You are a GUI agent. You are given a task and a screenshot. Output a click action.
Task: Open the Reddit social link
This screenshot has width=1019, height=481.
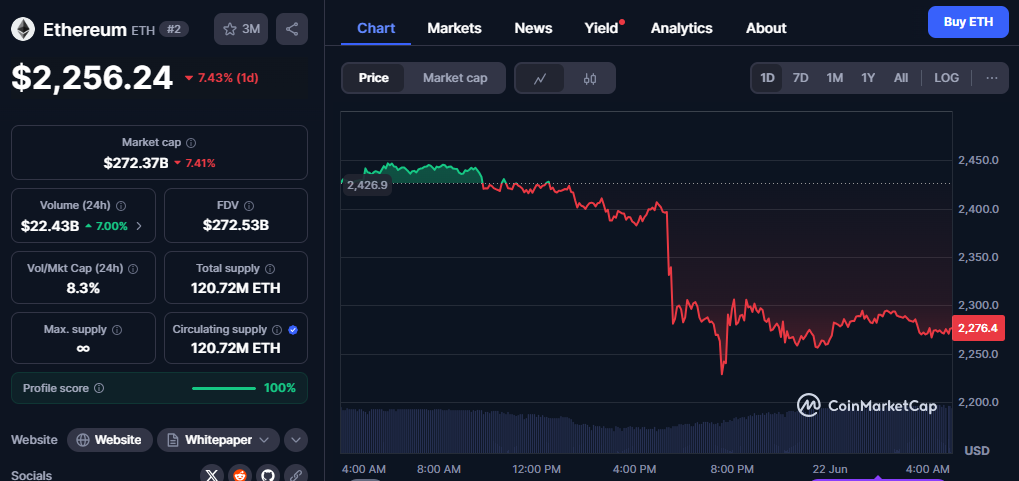[239, 475]
